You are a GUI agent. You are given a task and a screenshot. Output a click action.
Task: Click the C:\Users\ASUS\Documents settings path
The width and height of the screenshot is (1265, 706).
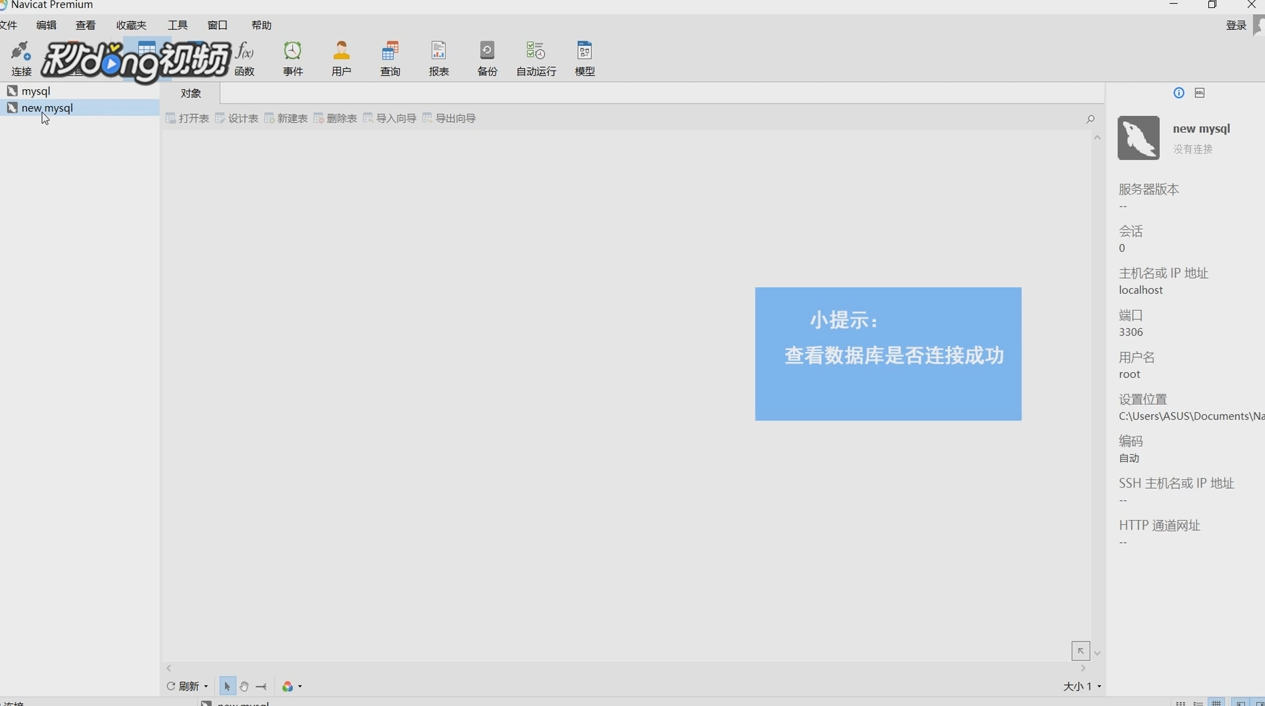point(1191,416)
